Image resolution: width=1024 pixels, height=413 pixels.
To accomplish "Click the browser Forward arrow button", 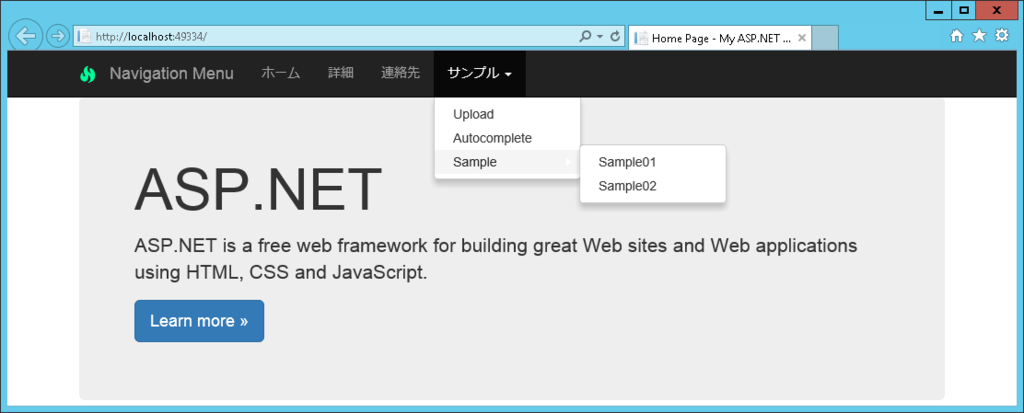I will pyautogui.click(x=58, y=36).
